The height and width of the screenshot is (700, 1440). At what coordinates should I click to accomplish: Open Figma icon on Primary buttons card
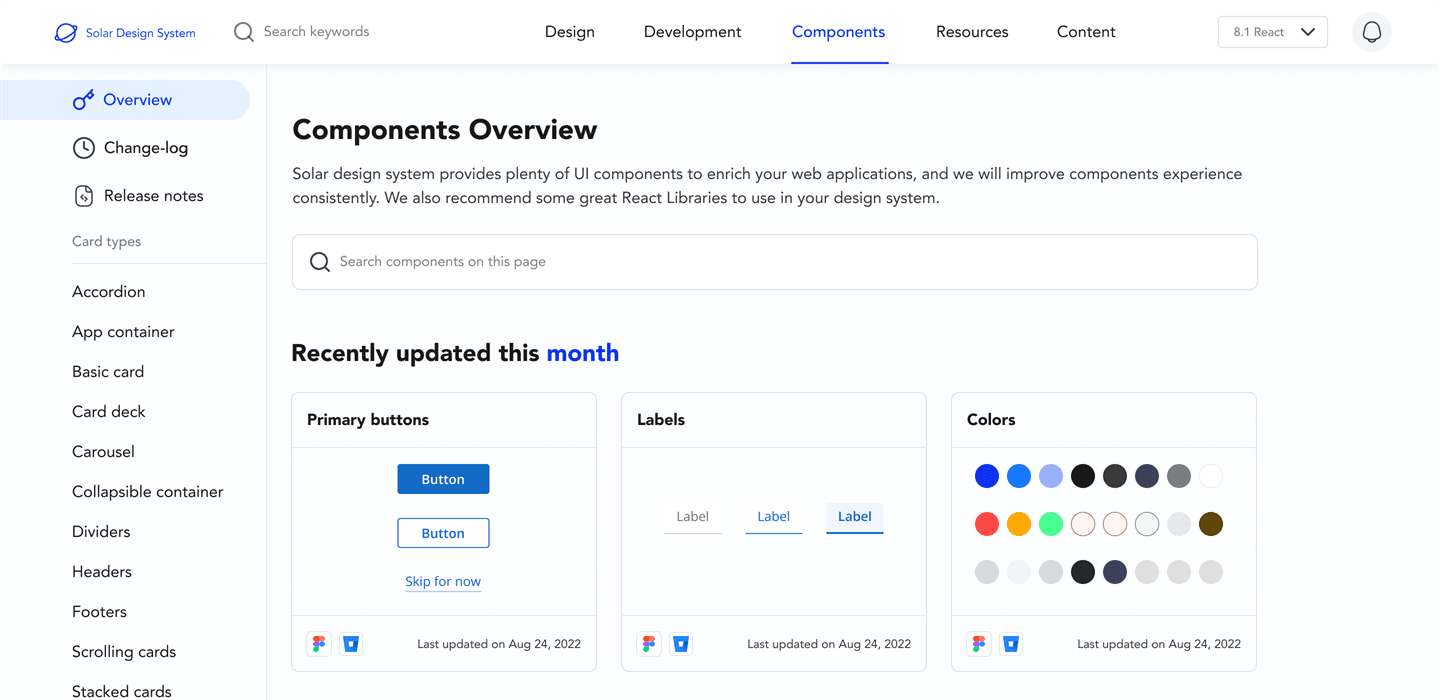click(319, 644)
